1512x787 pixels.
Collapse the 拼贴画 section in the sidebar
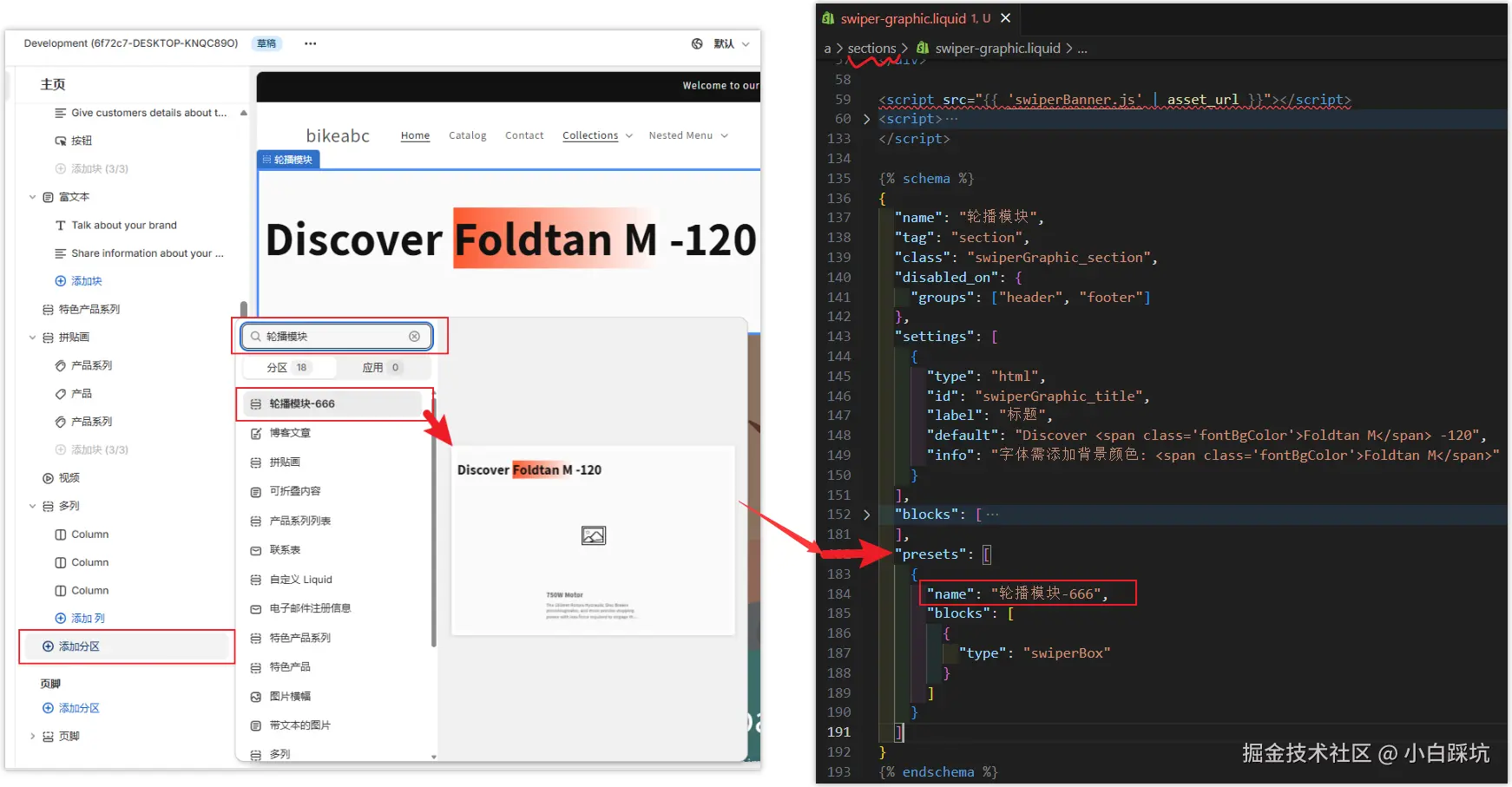click(x=32, y=338)
